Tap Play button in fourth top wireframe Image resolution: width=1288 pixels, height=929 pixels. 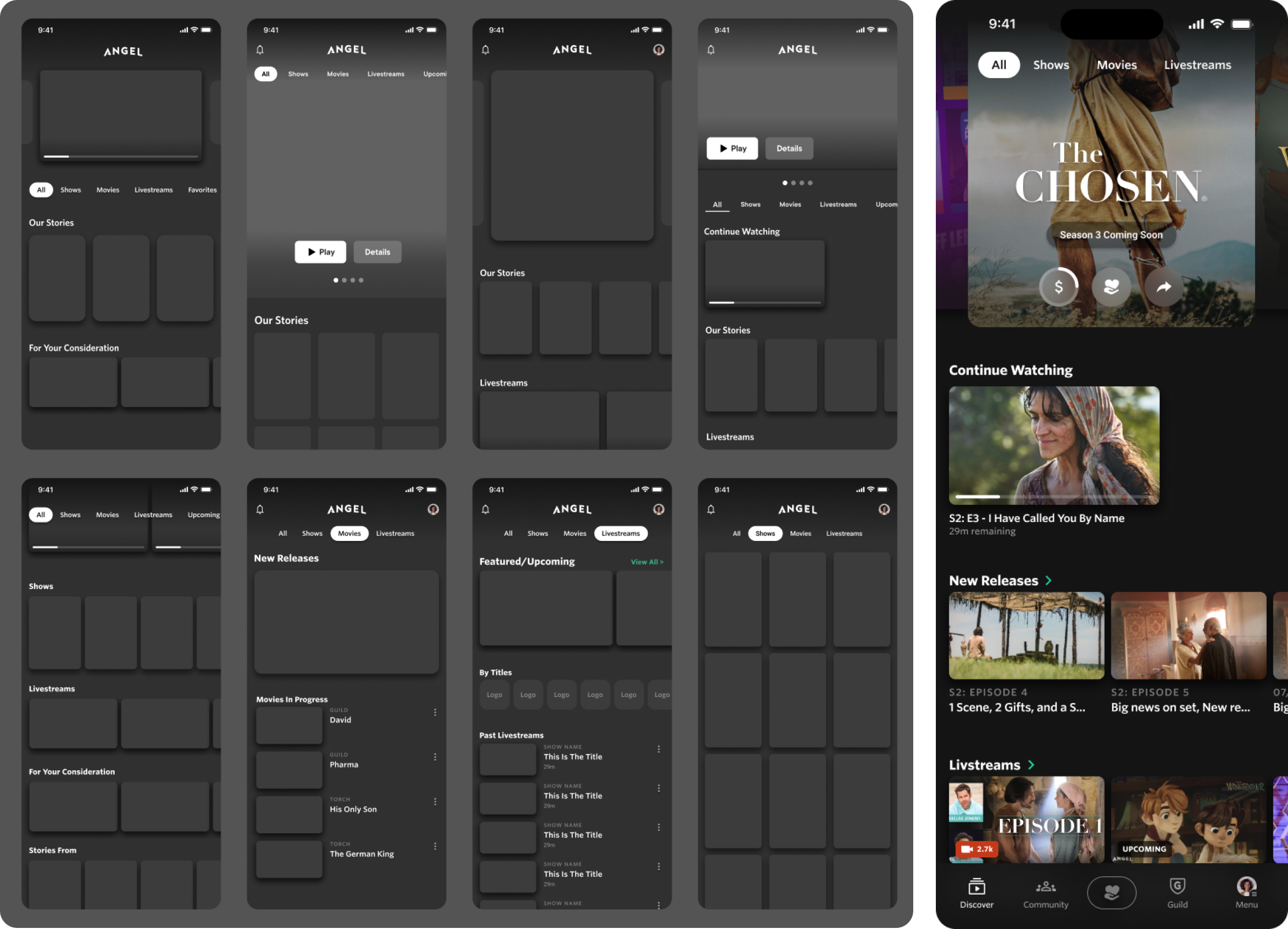pos(732,148)
